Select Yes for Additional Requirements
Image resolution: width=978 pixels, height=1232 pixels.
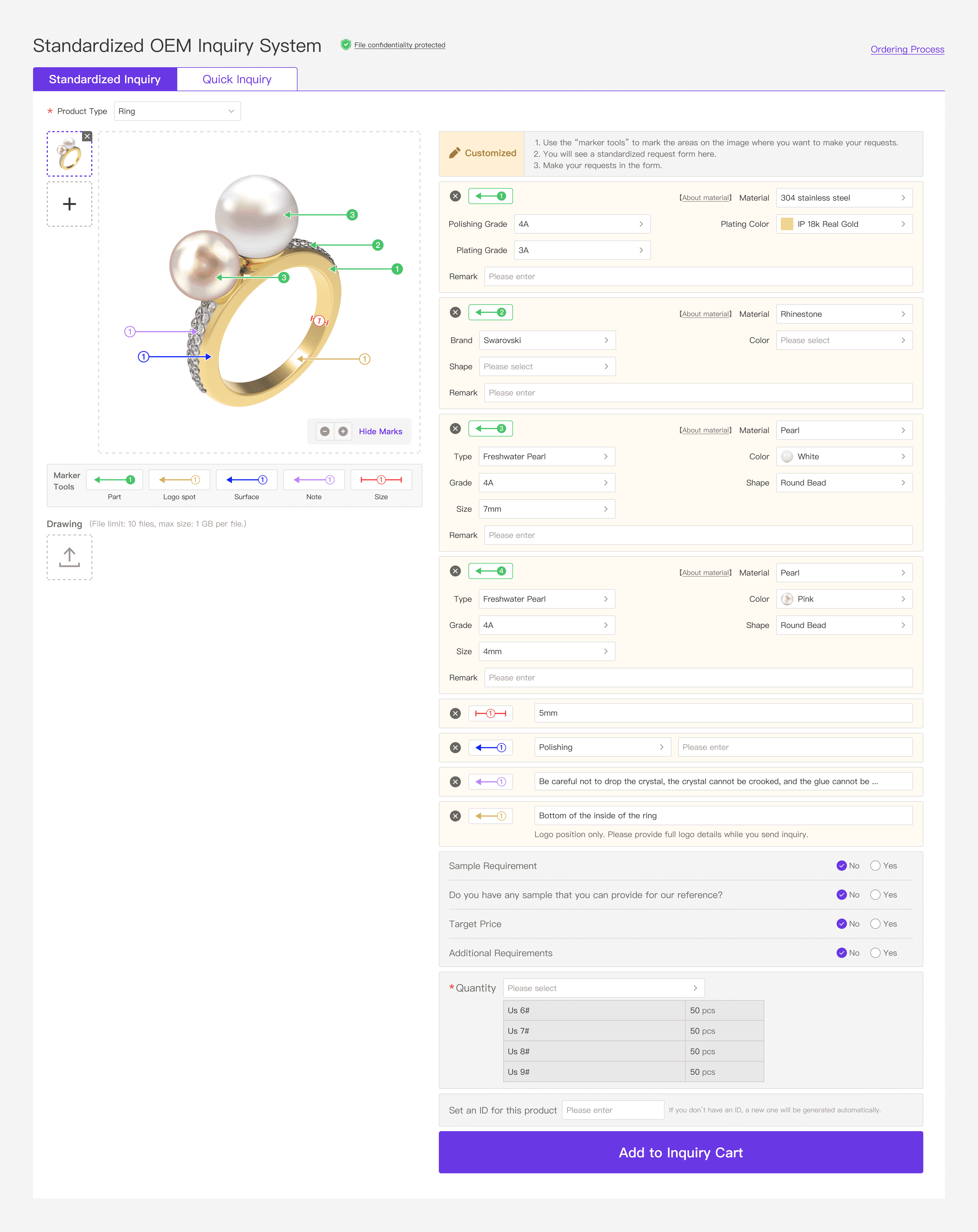[875, 953]
